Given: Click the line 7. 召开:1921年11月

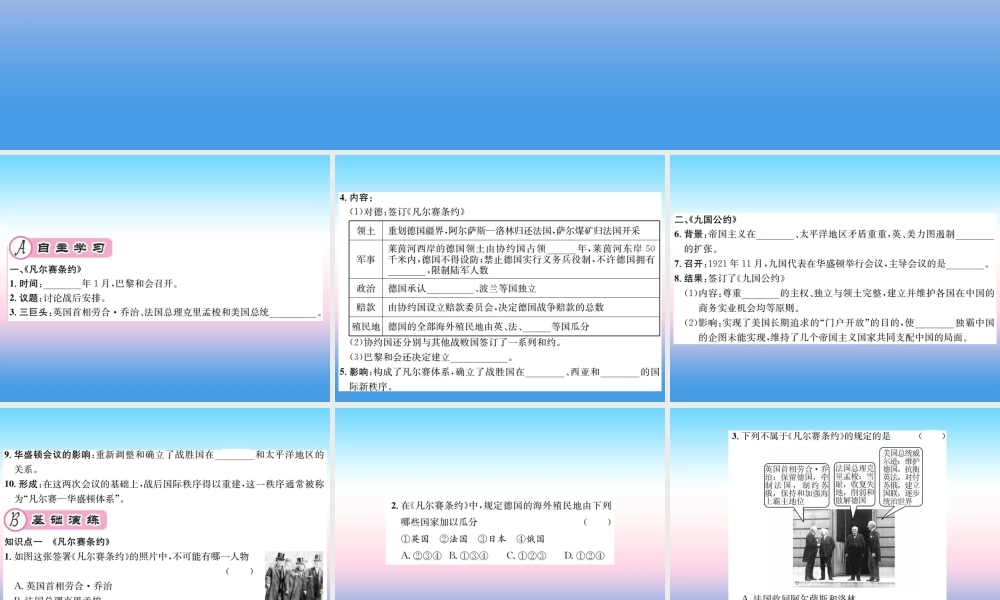Looking at the screenshot, I should point(832,263).
